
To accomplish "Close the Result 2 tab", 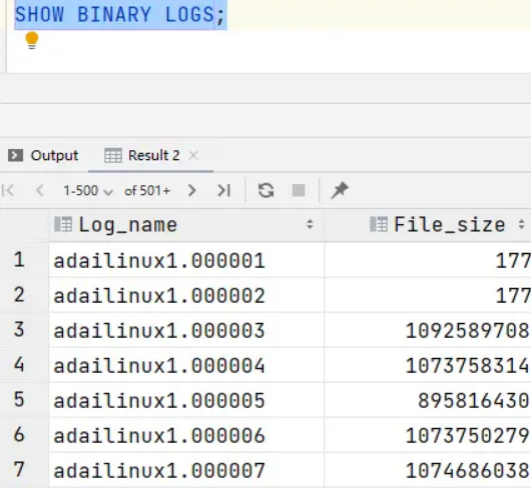I will tap(193, 155).
